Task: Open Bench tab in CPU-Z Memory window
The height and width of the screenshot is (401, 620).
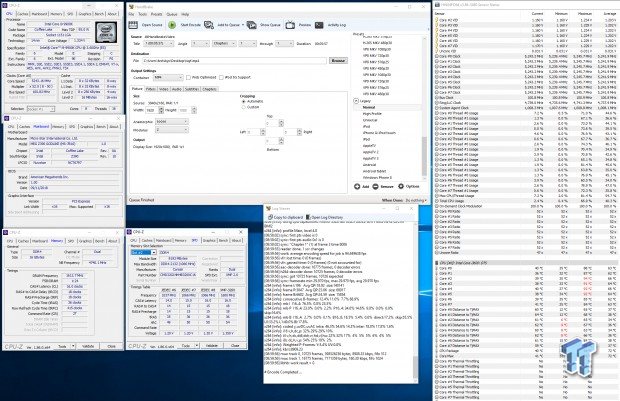Action: tap(100, 241)
